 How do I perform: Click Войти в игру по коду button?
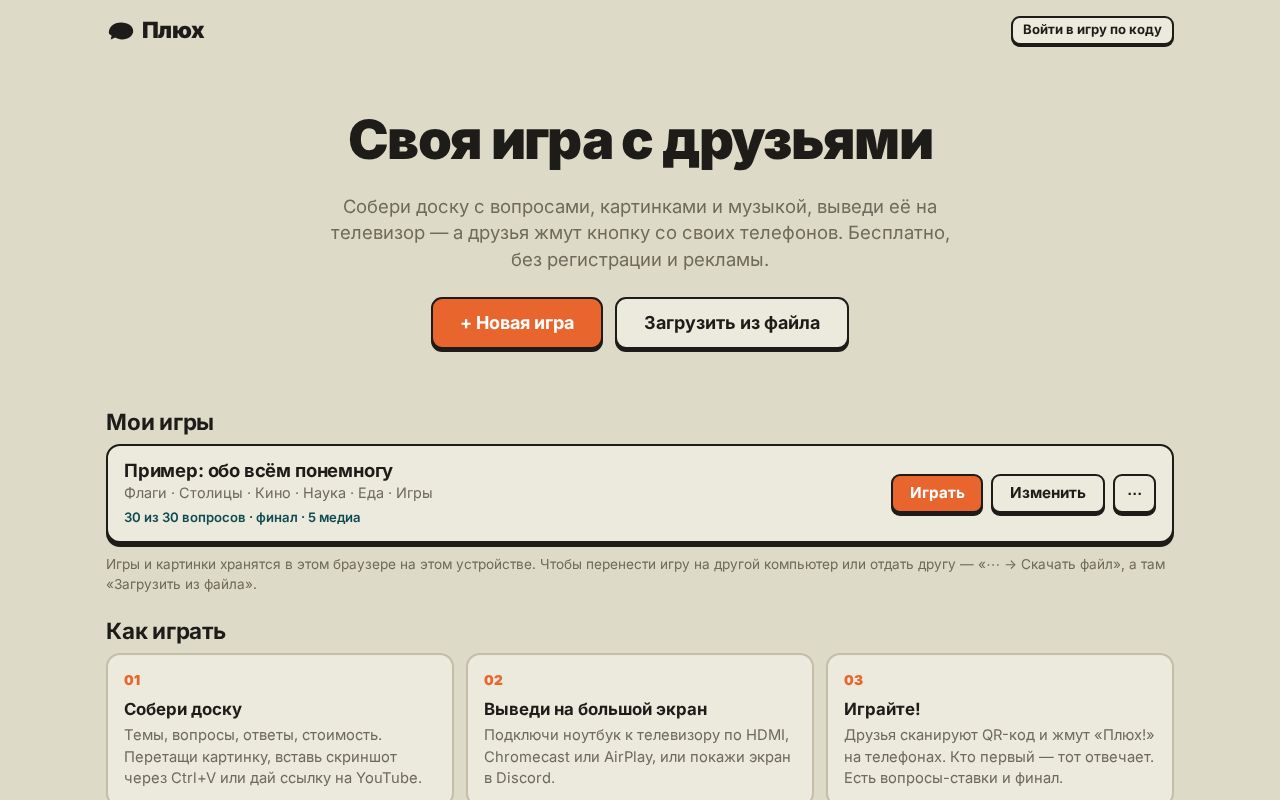[x=1092, y=30]
